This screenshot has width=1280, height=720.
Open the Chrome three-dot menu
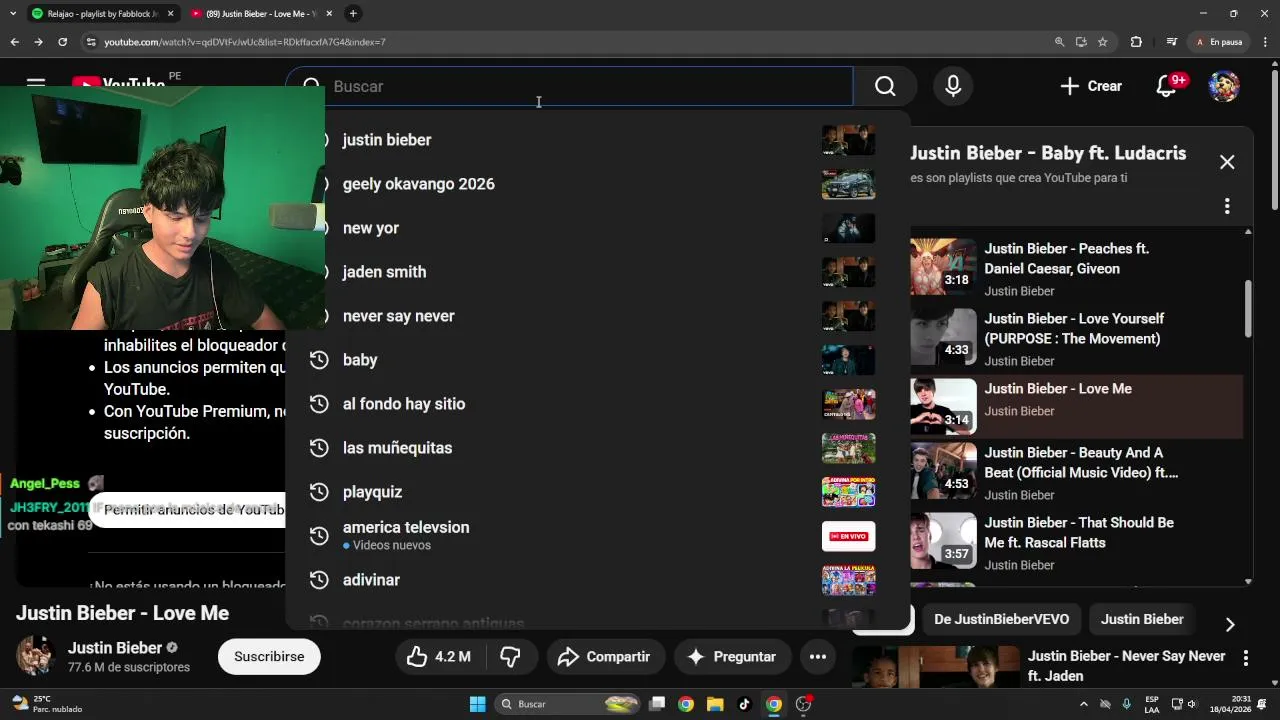(x=1264, y=42)
